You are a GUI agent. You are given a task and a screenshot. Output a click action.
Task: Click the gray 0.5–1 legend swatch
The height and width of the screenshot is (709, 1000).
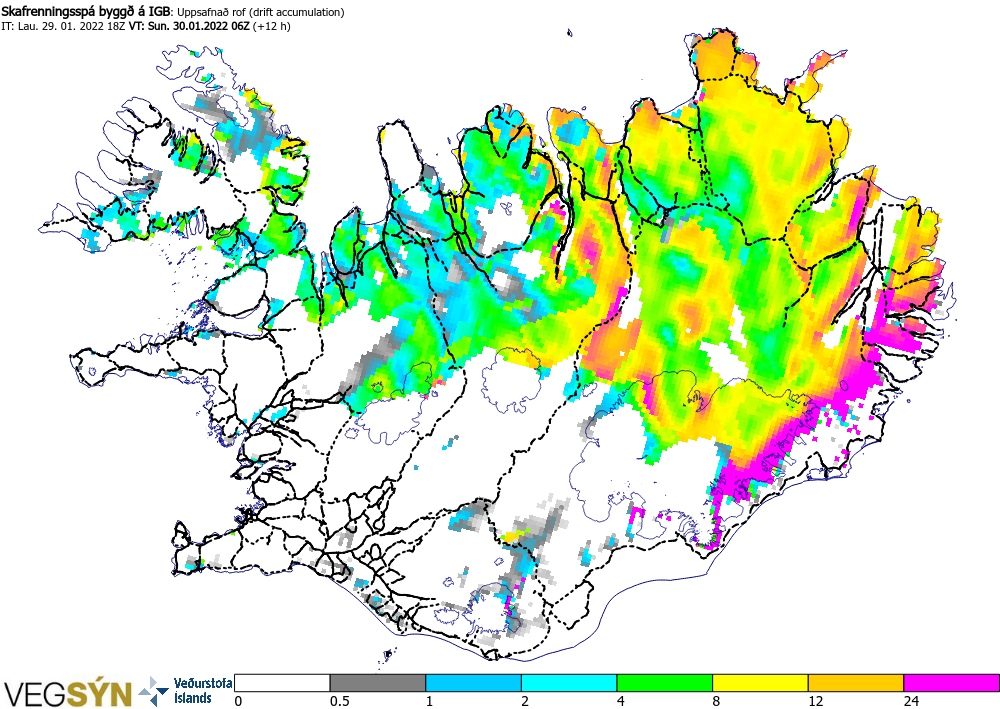click(378, 683)
